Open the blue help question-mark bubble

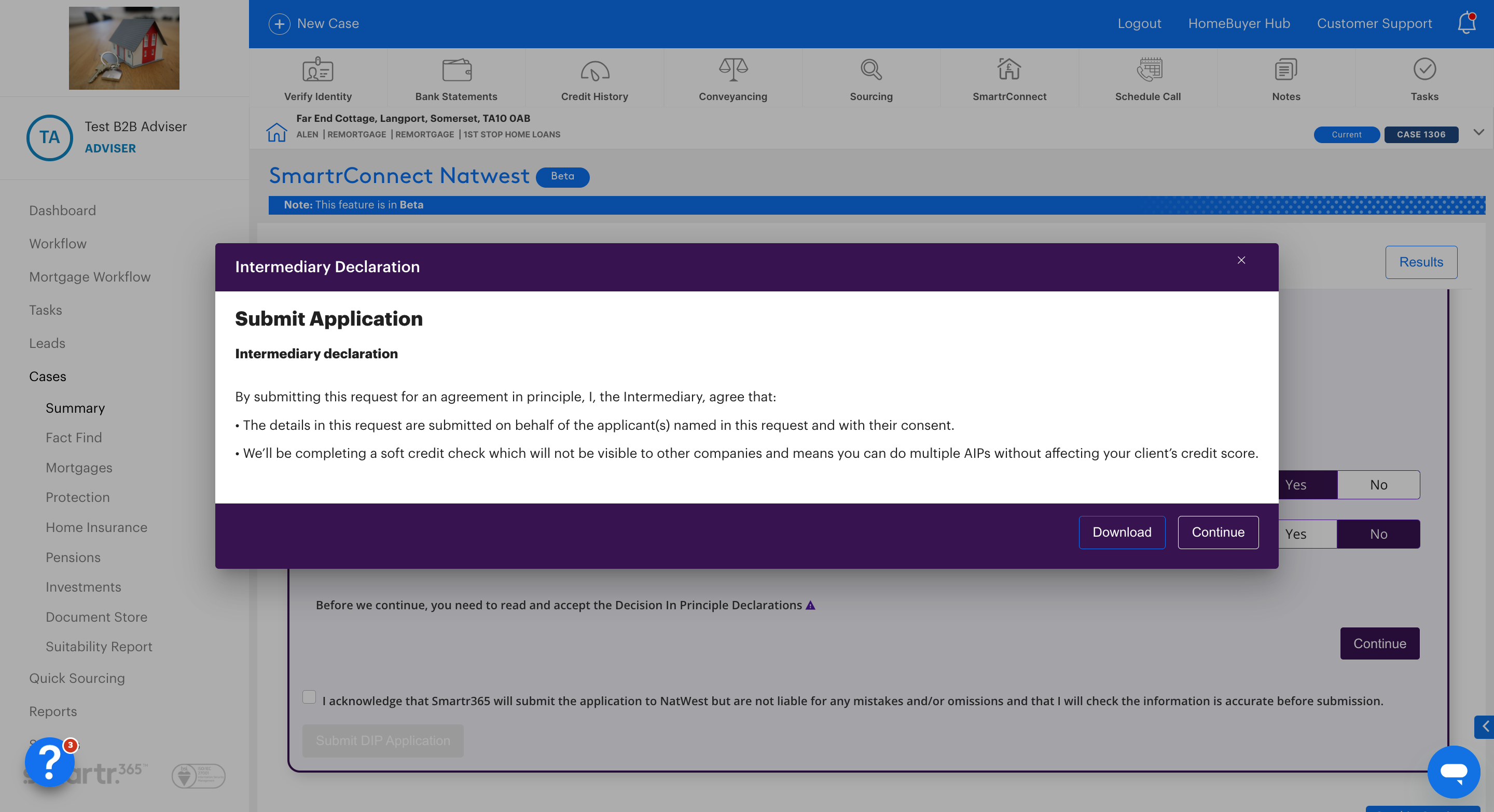click(x=50, y=761)
